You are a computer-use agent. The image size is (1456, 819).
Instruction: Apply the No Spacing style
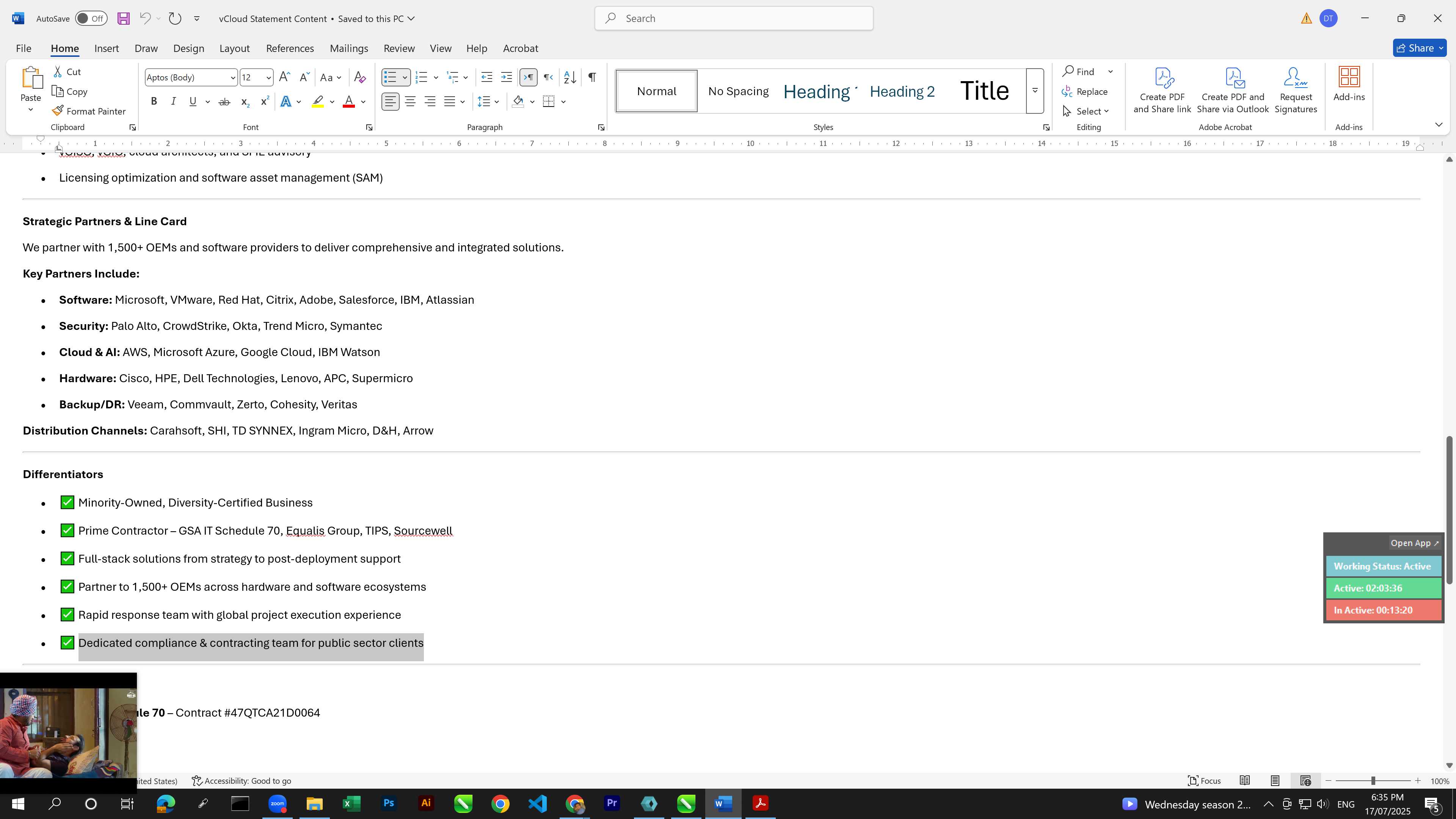[738, 91]
